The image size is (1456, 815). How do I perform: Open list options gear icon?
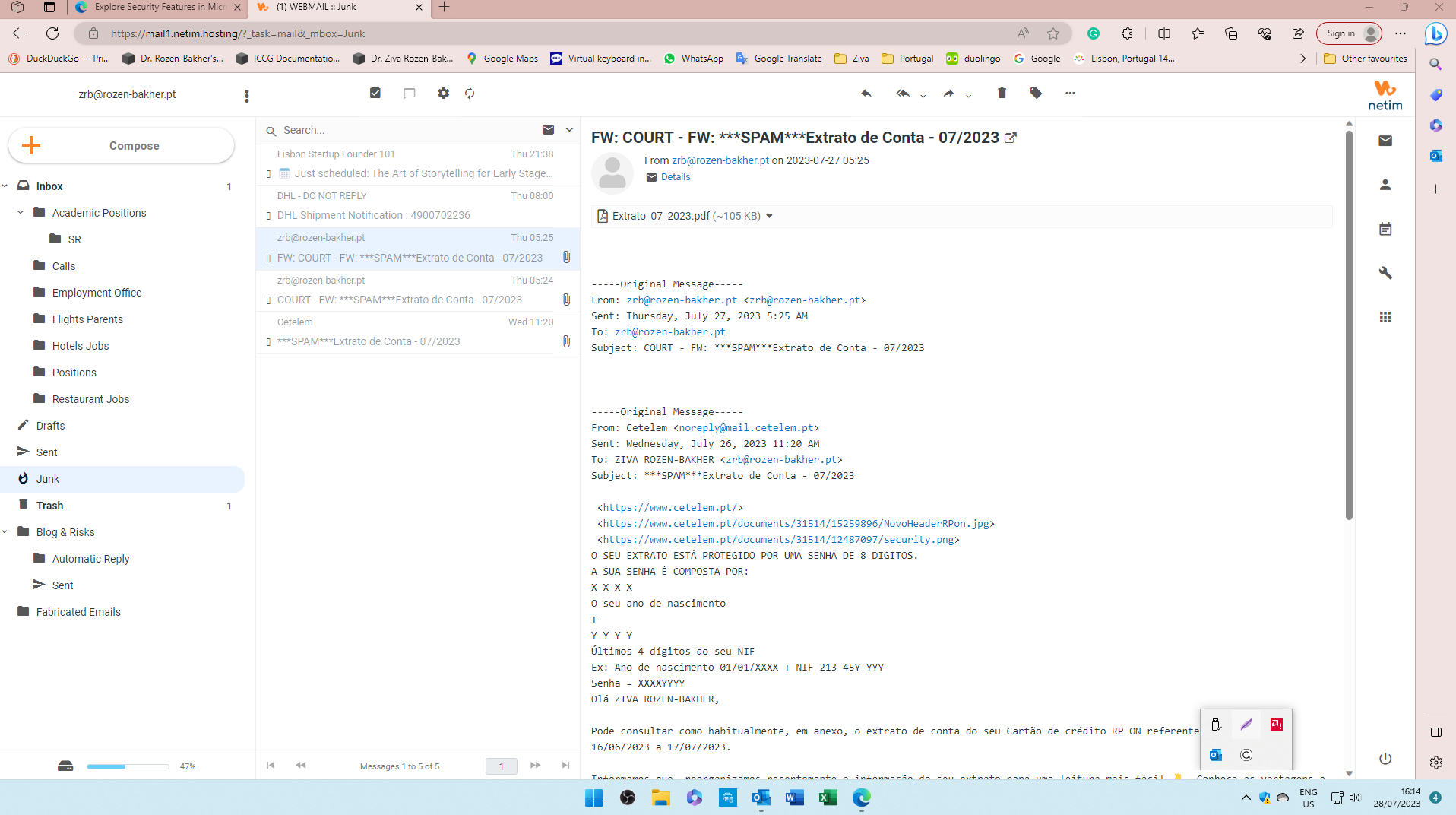[443, 93]
